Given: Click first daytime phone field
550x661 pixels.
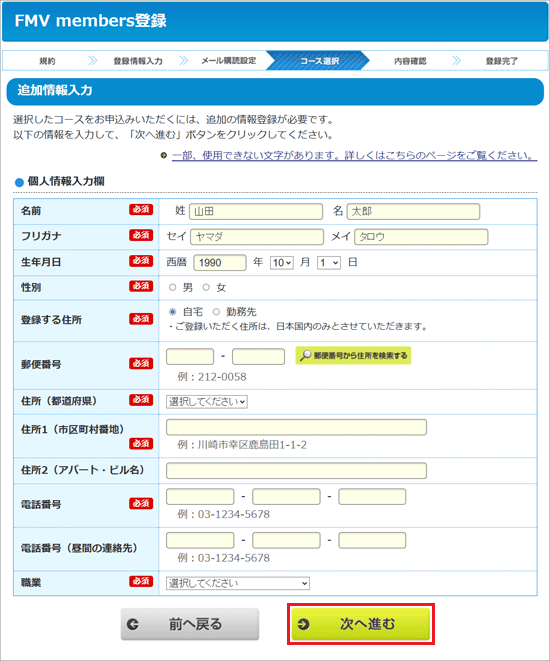Looking at the screenshot, I should click(x=200, y=540).
